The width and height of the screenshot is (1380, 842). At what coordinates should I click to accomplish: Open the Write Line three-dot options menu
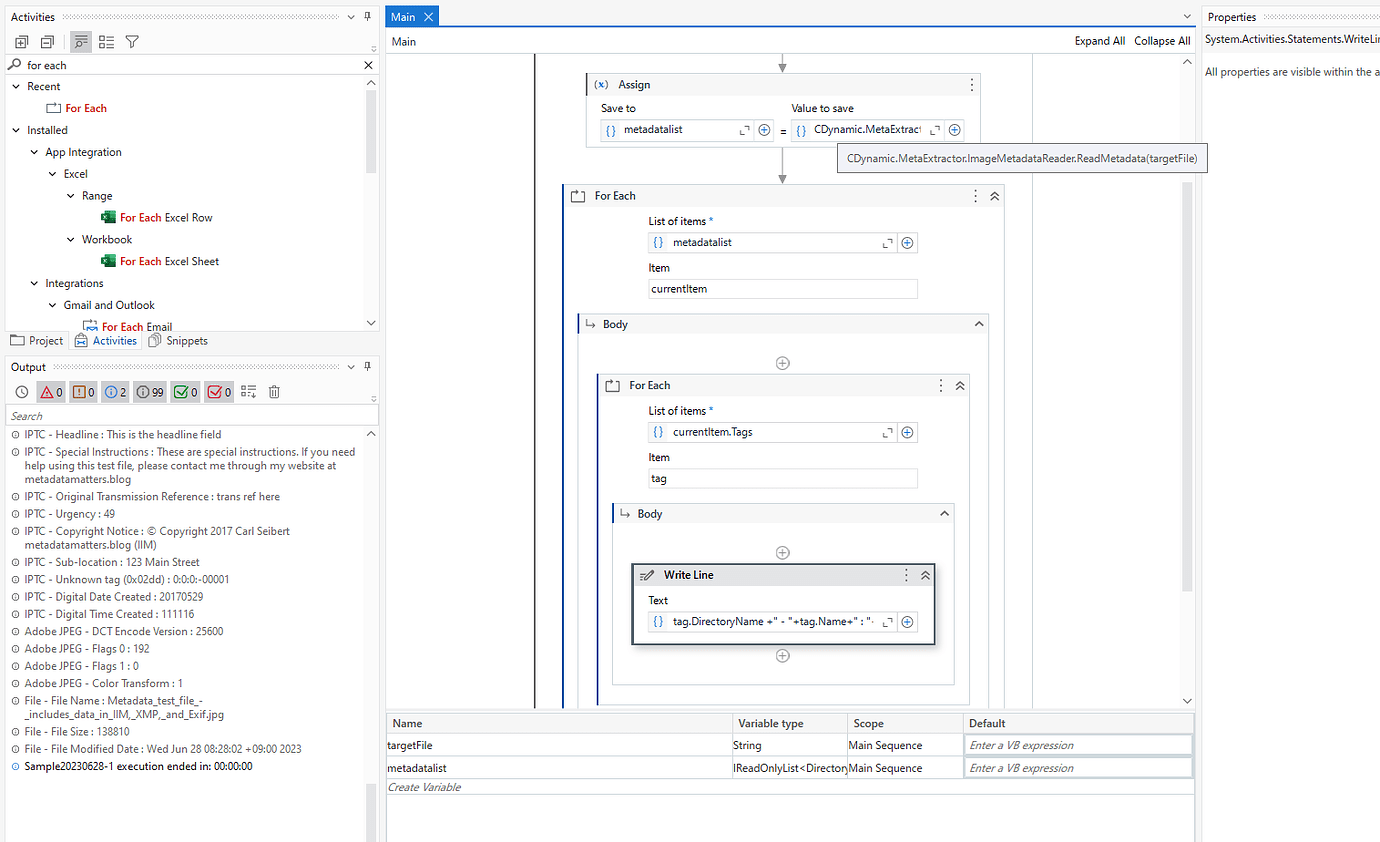pyautogui.click(x=905, y=575)
